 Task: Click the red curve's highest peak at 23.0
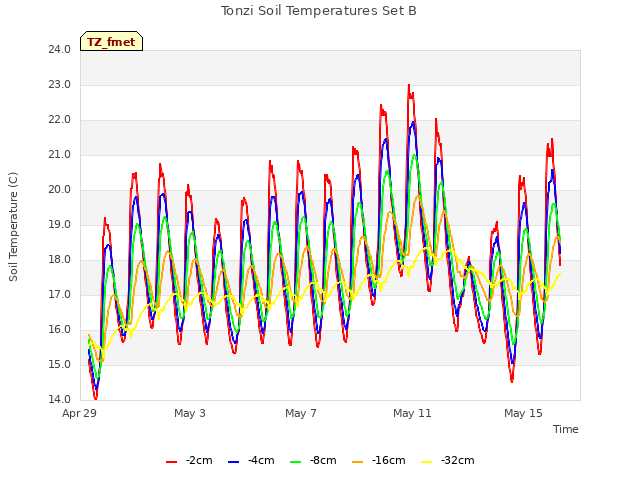pos(409,86)
